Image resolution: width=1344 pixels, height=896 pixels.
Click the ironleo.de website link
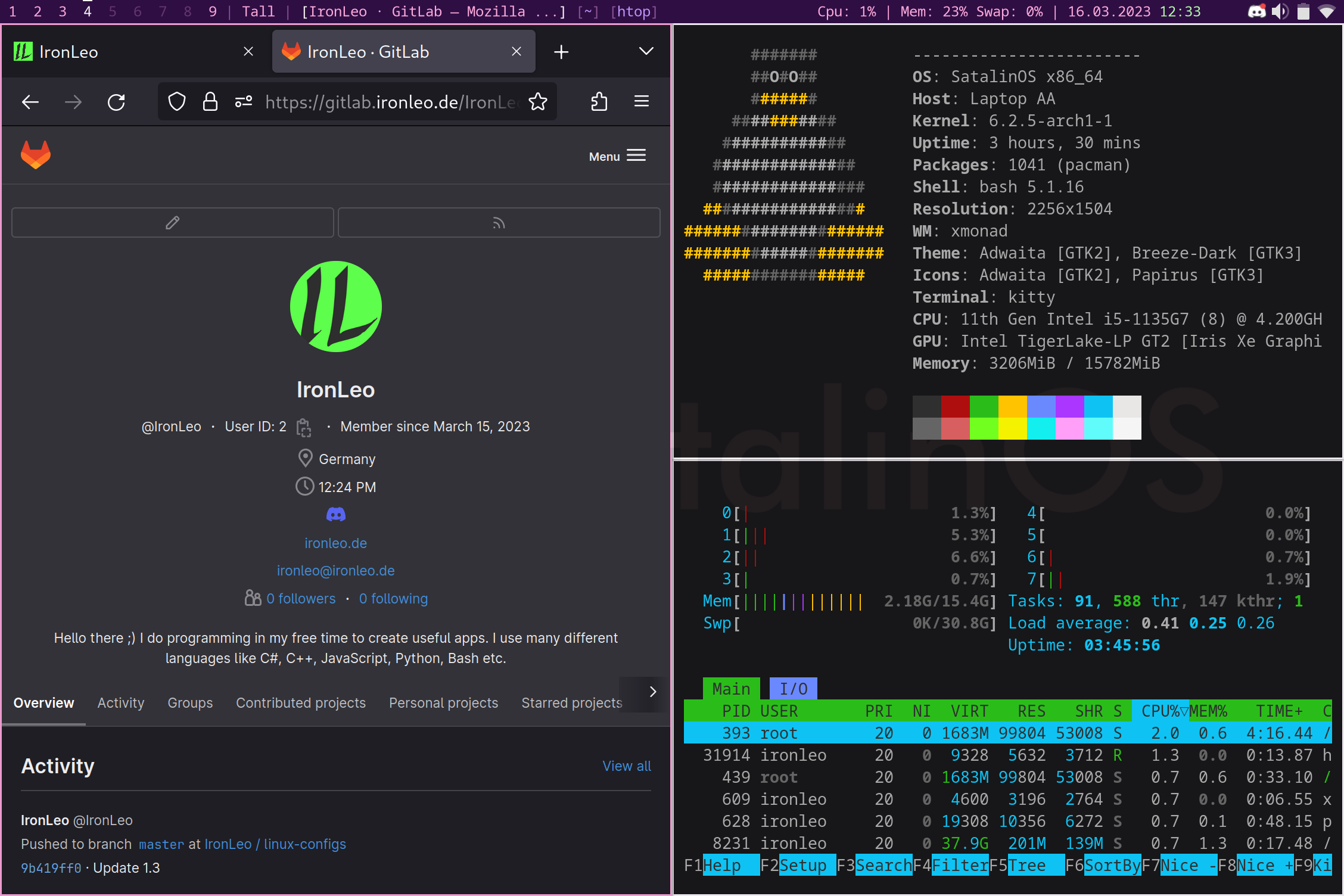point(336,543)
